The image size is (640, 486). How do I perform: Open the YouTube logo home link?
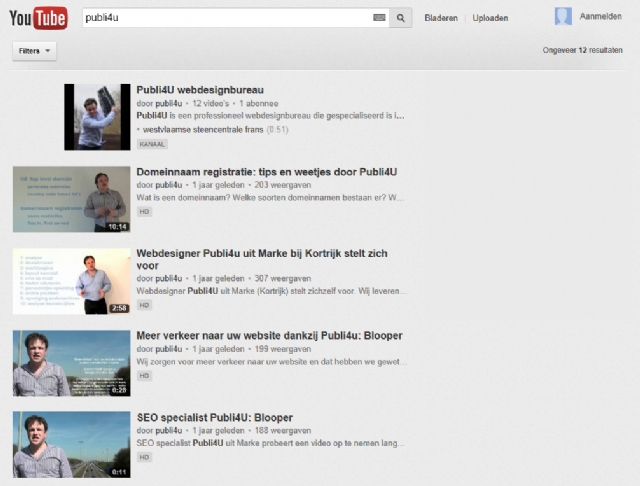click(38, 18)
